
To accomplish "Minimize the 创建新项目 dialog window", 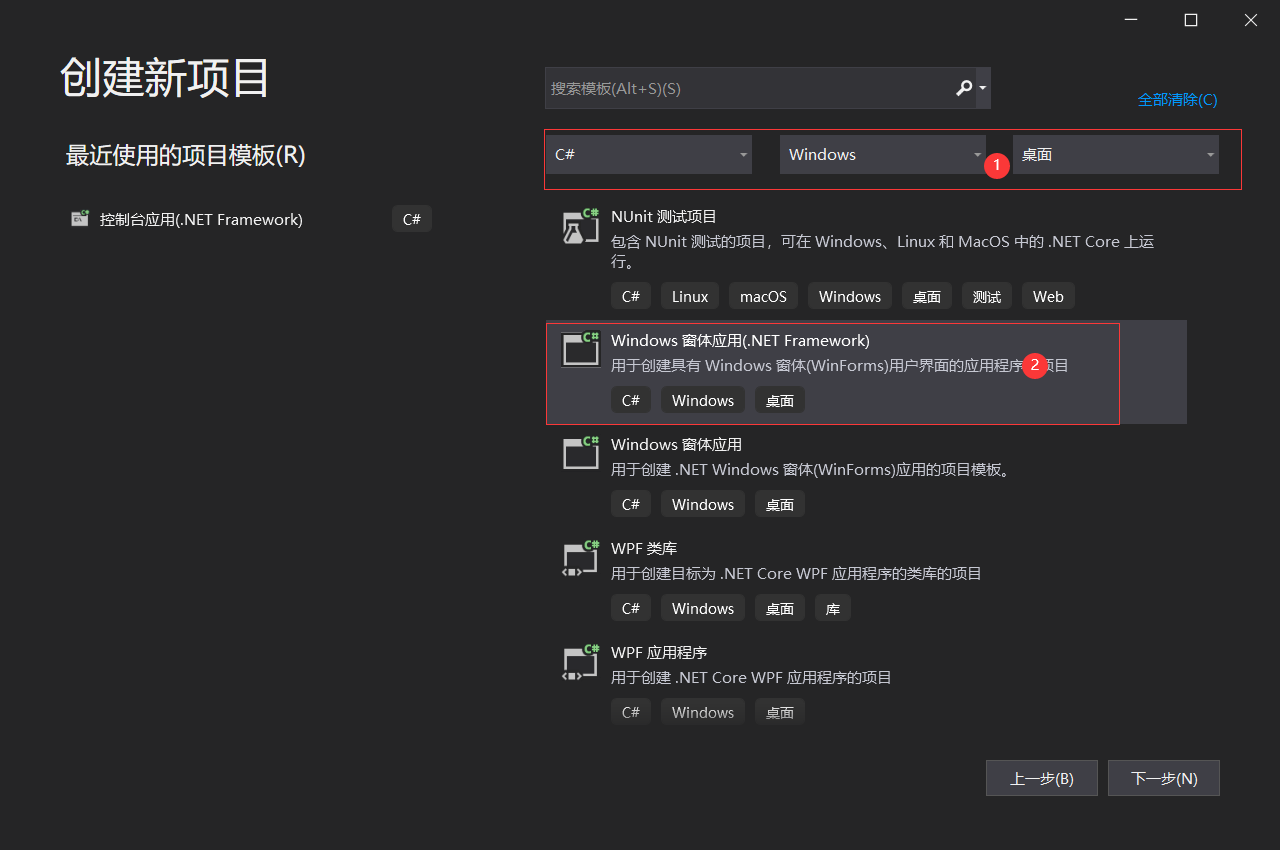I will tap(1131, 20).
